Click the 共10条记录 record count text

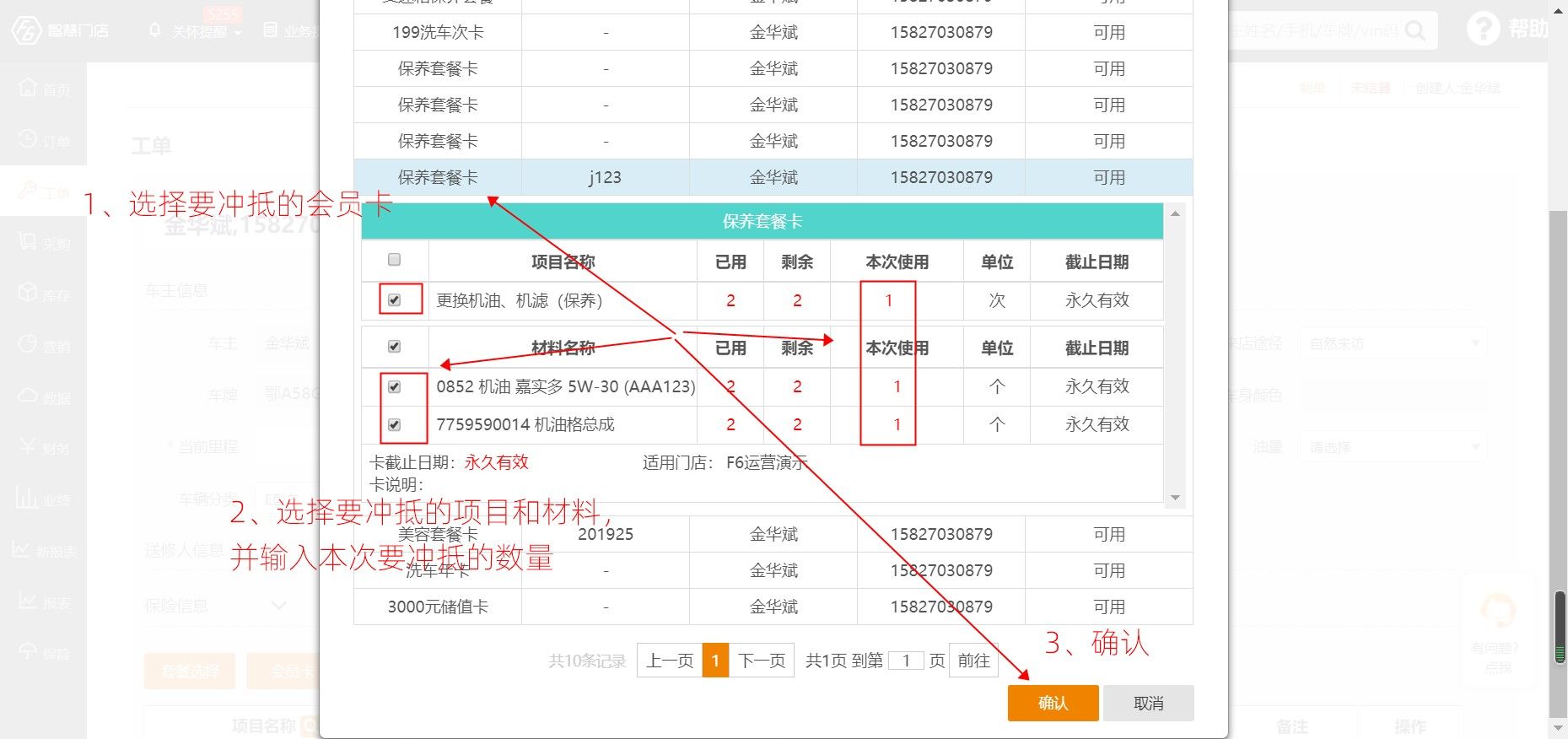click(x=588, y=661)
